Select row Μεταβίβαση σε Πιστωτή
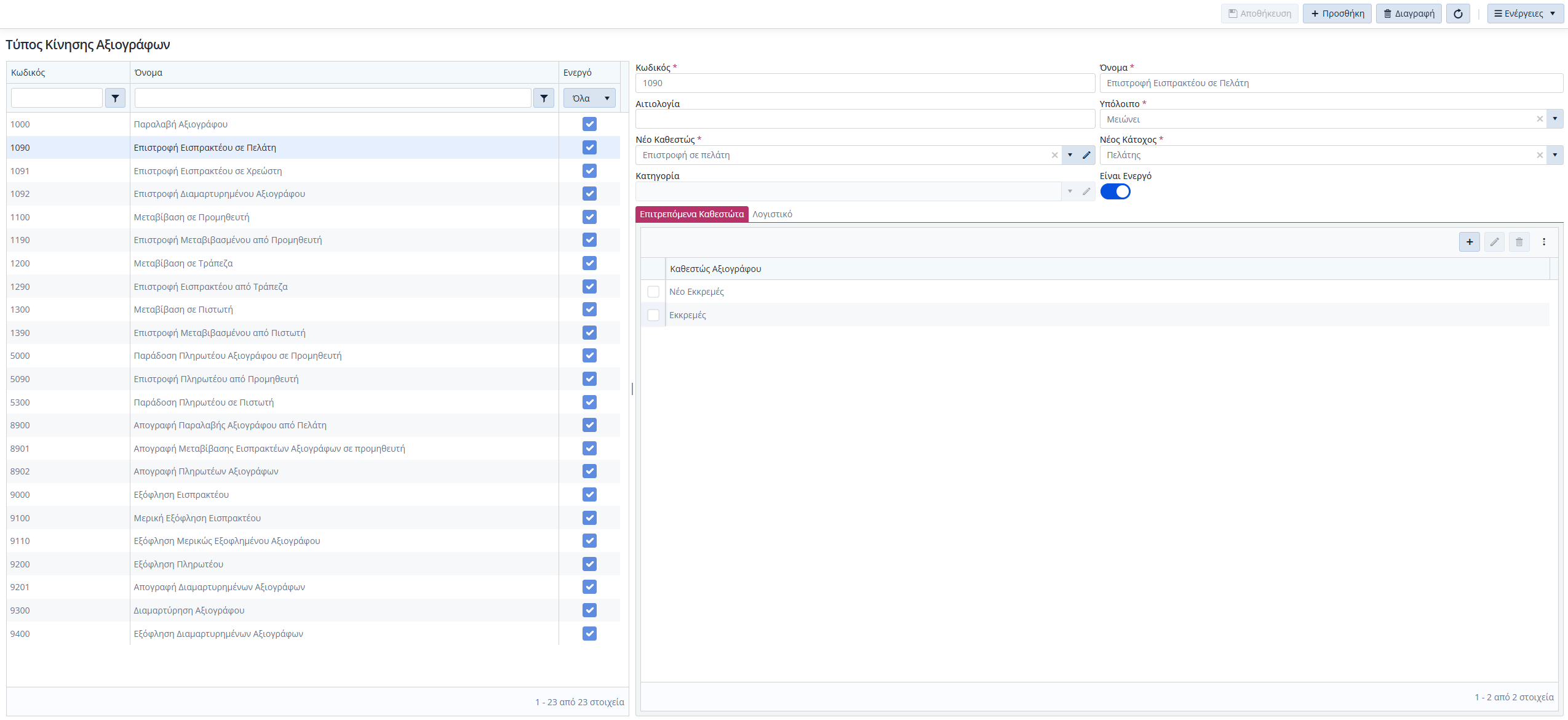 tap(313, 310)
